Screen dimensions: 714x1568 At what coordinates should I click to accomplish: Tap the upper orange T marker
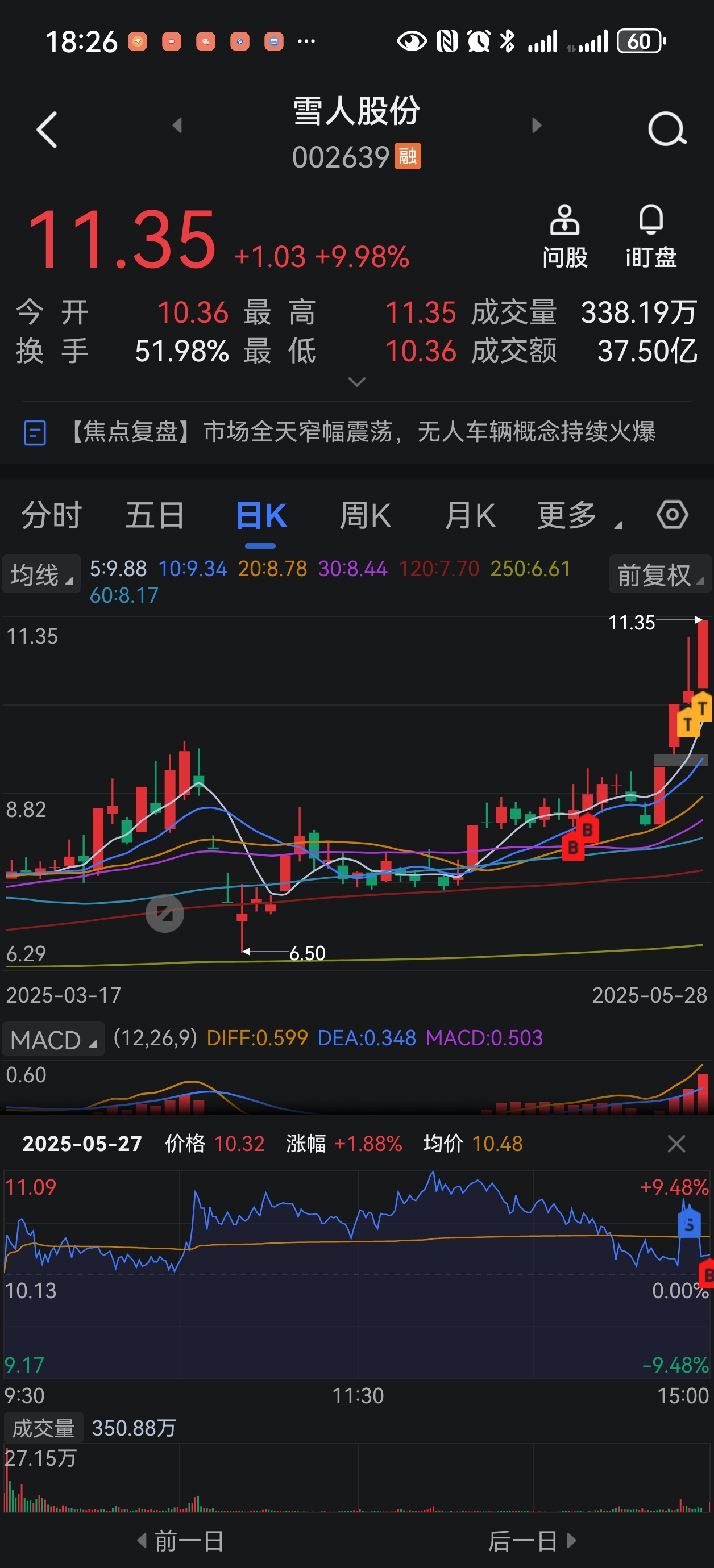point(703,707)
